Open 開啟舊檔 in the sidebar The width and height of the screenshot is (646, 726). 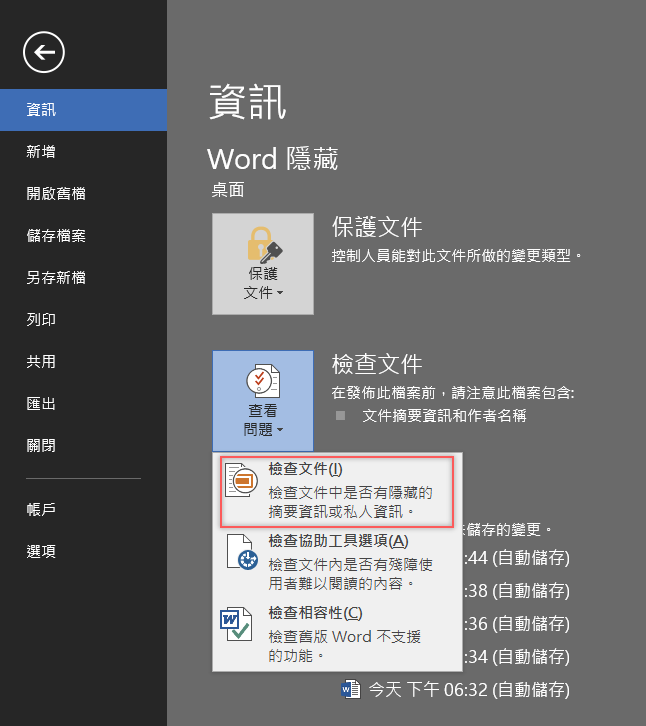point(83,194)
